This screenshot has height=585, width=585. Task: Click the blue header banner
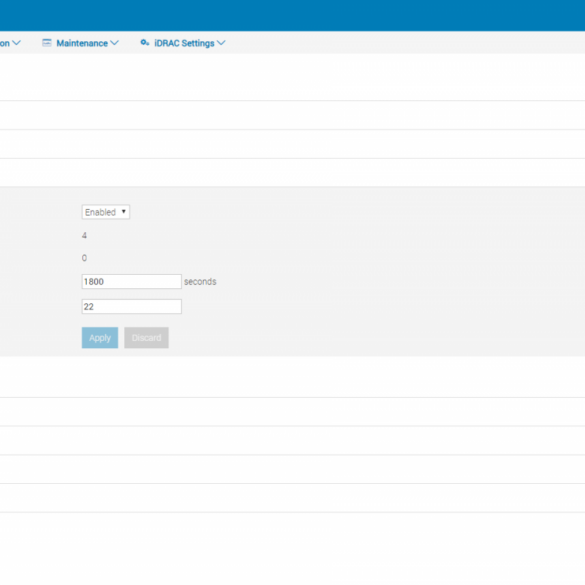pyautogui.click(x=292, y=15)
